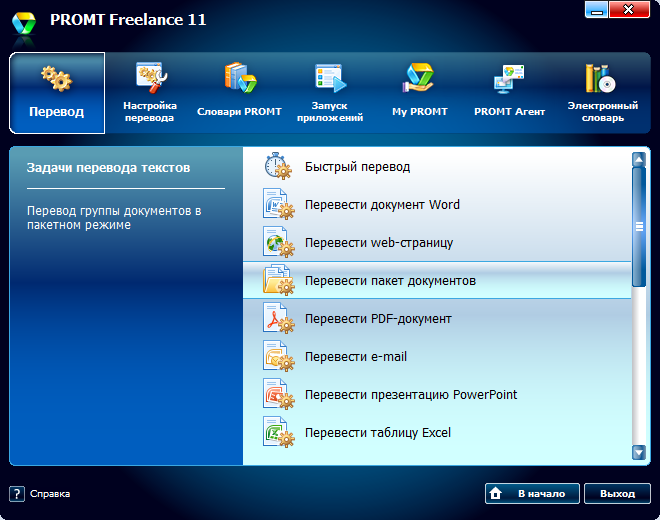Minimize the PROMT Freelance window
Screen dimensions: 660x520
tap(596, 10)
